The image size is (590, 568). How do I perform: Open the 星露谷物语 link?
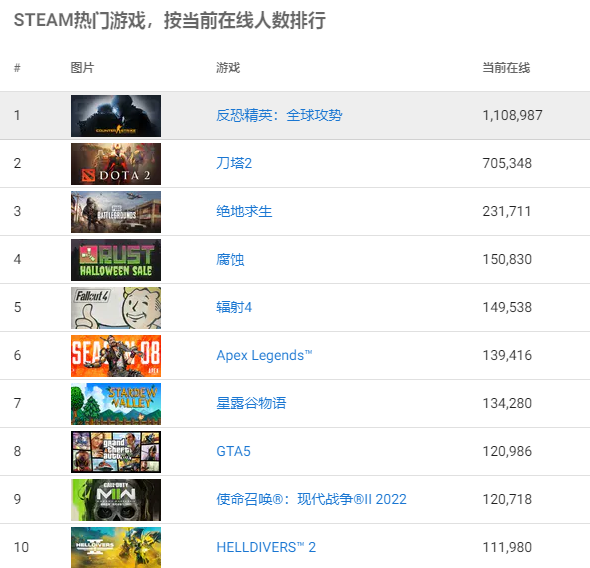pos(251,403)
